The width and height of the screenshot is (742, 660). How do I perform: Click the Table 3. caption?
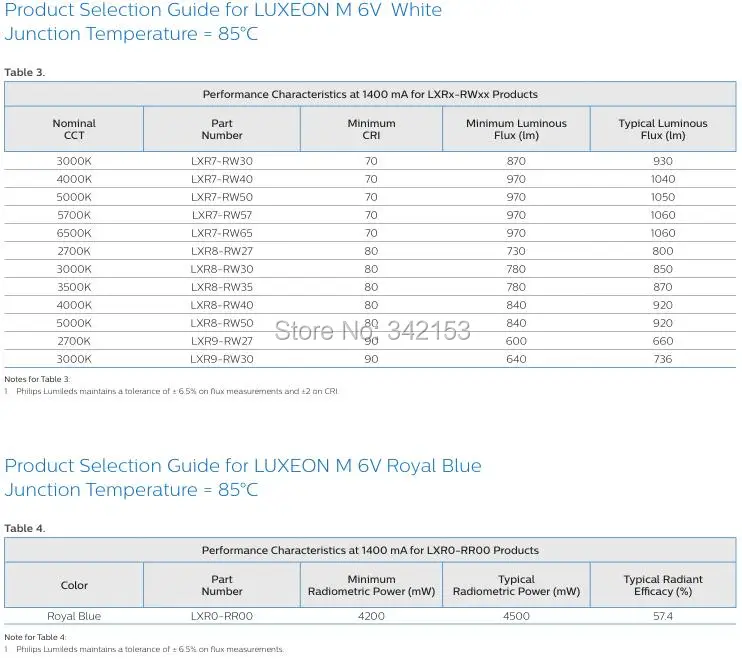[x=25, y=72]
